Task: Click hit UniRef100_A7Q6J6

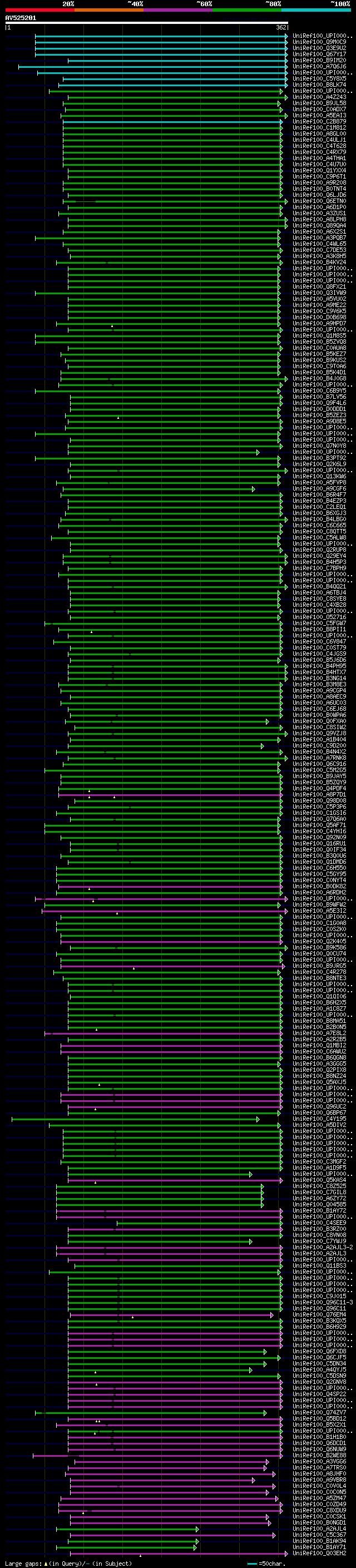Action: tap(319, 66)
